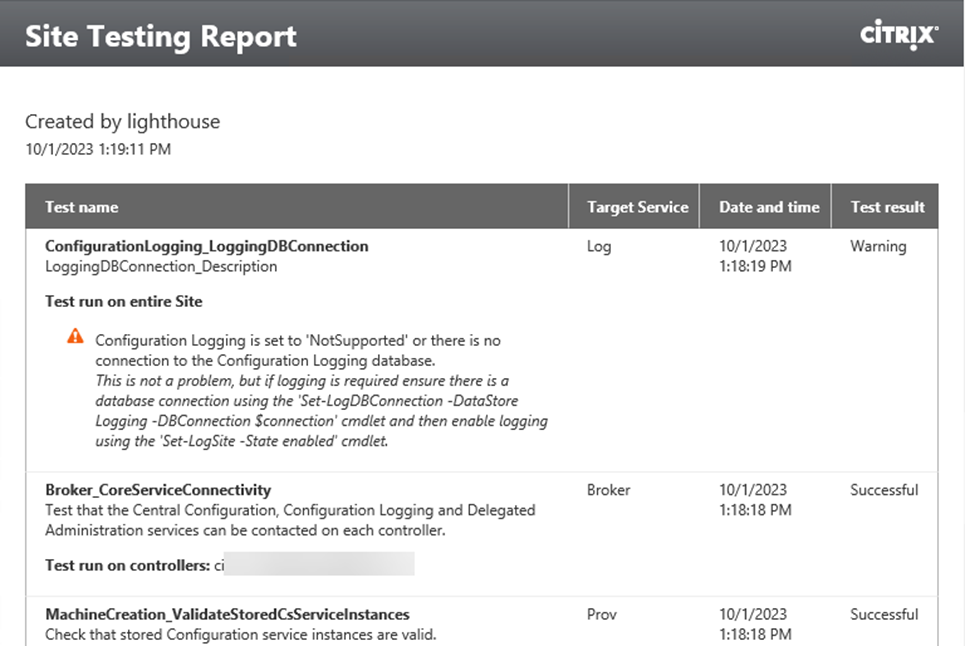Click the Broker test description about Central Configuration

(x=290, y=520)
